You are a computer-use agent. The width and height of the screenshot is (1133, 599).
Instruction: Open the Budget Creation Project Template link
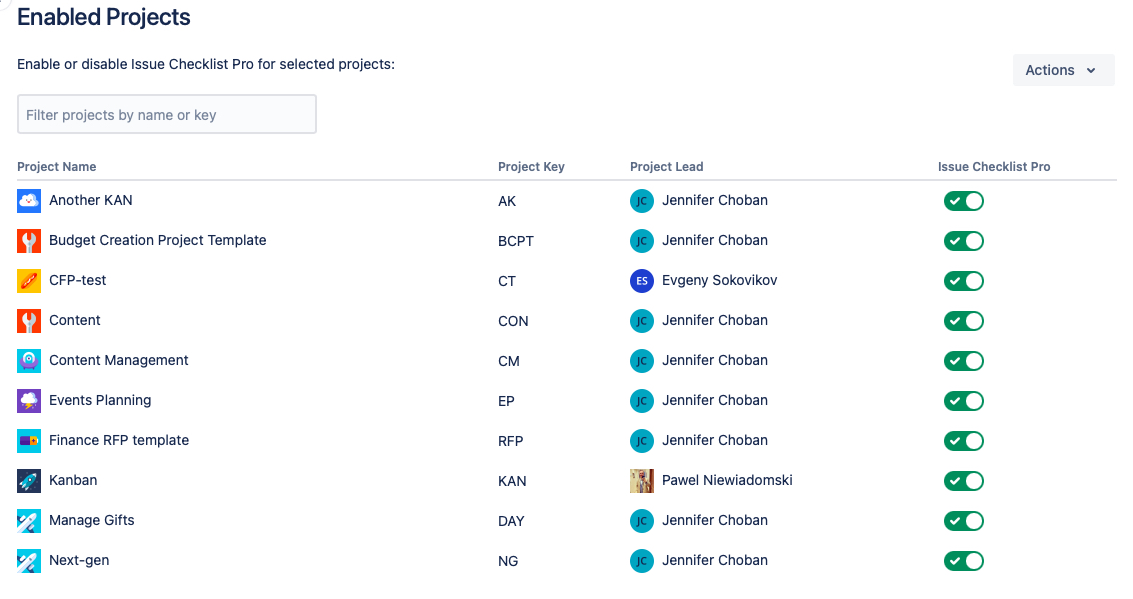click(157, 240)
